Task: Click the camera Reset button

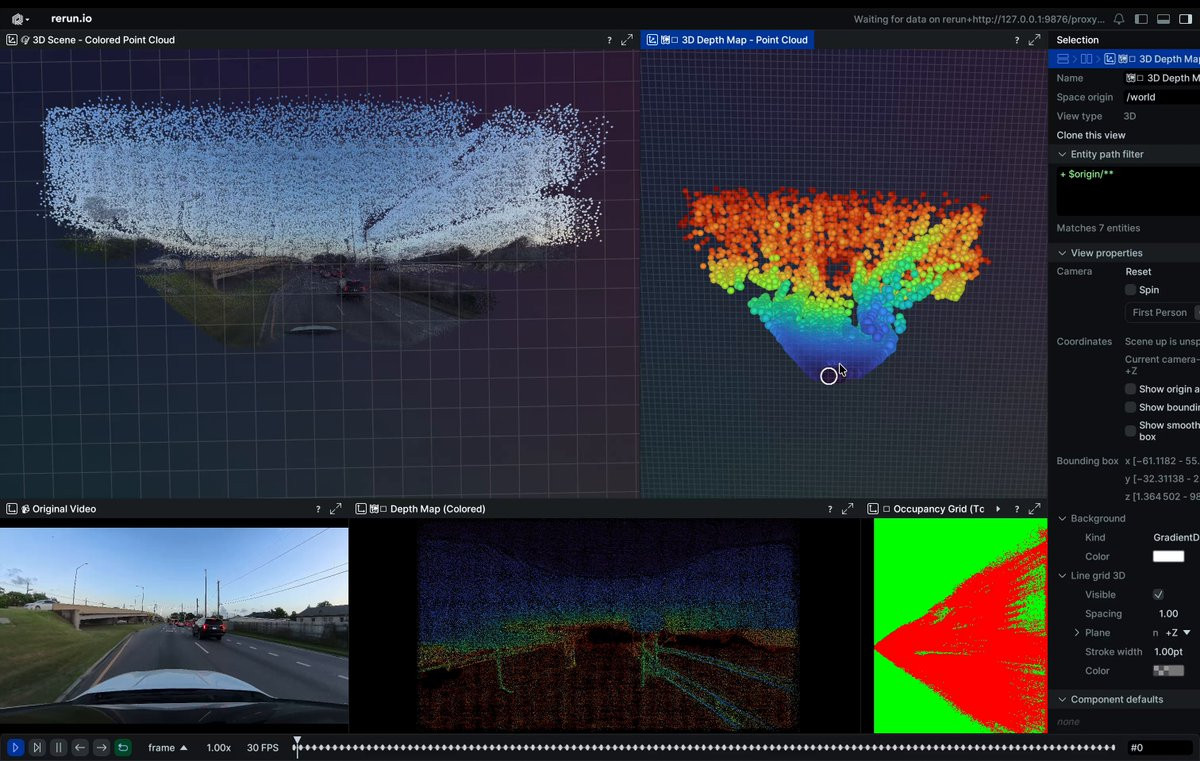Action: click(x=1138, y=271)
